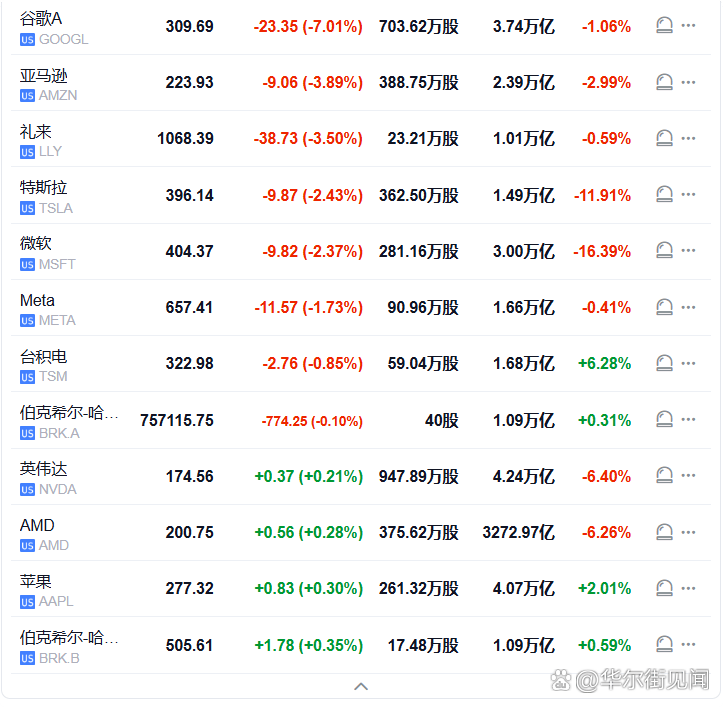Select the market cap 4.24万亿
This screenshot has width=723, height=707.
tap(524, 476)
